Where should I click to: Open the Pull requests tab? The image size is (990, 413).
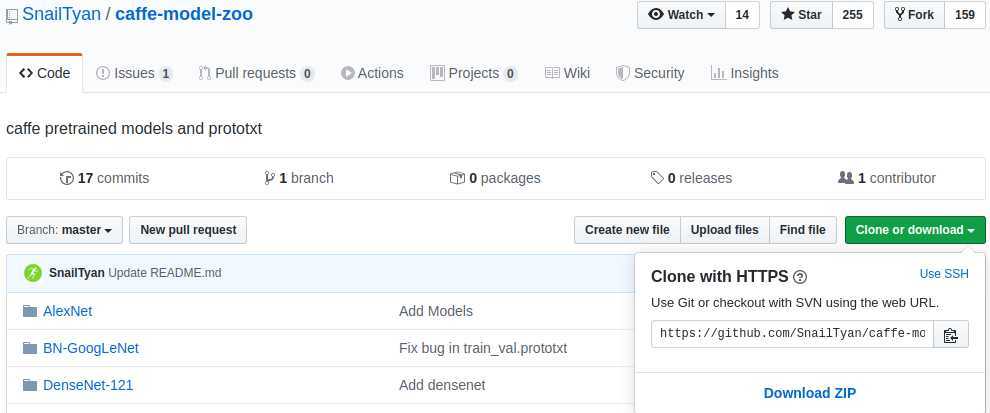[x=256, y=73]
